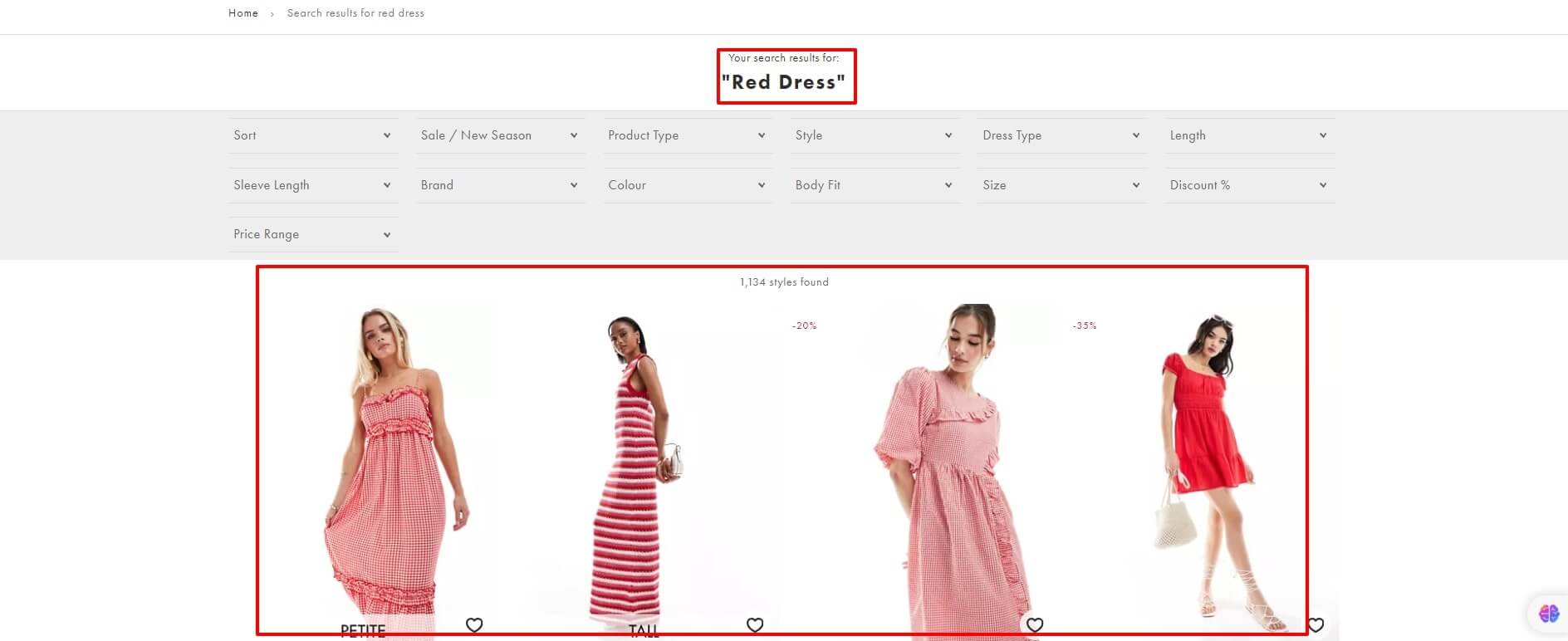Expand the Sleeve Length filter
This screenshot has width=1568, height=641.
[x=312, y=185]
